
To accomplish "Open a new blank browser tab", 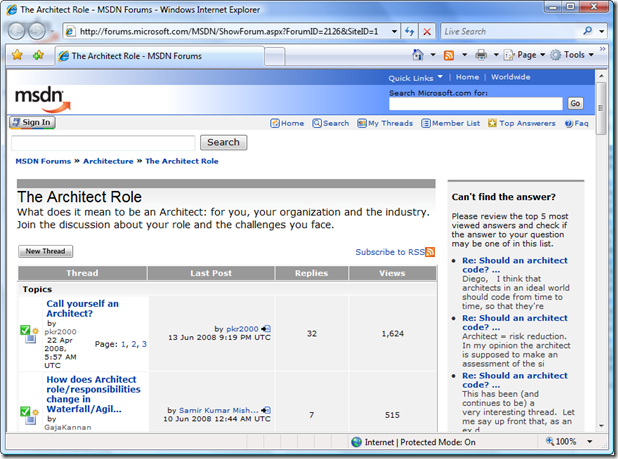I will pyautogui.click(x=274, y=56).
